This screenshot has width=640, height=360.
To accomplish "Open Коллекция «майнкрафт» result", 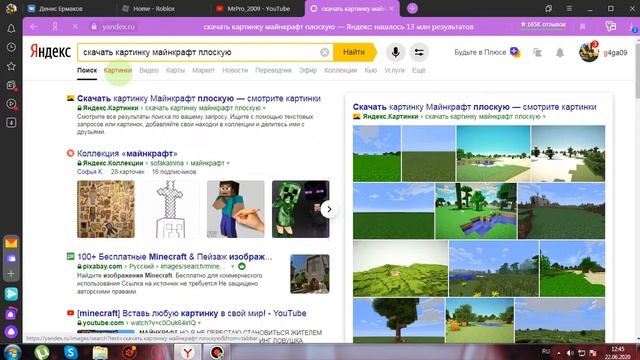I will click(127, 153).
